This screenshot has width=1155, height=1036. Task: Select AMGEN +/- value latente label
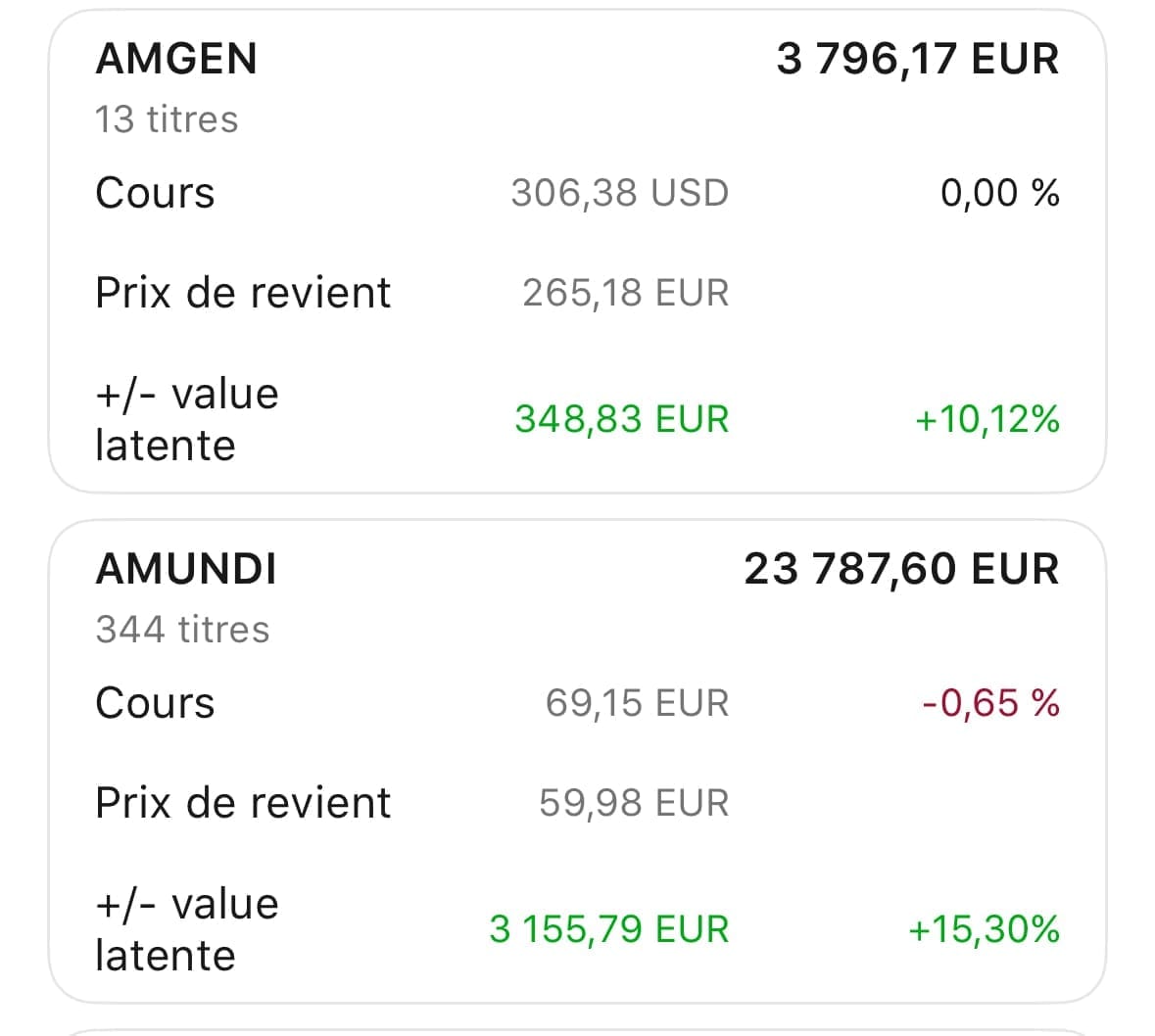(x=187, y=420)
